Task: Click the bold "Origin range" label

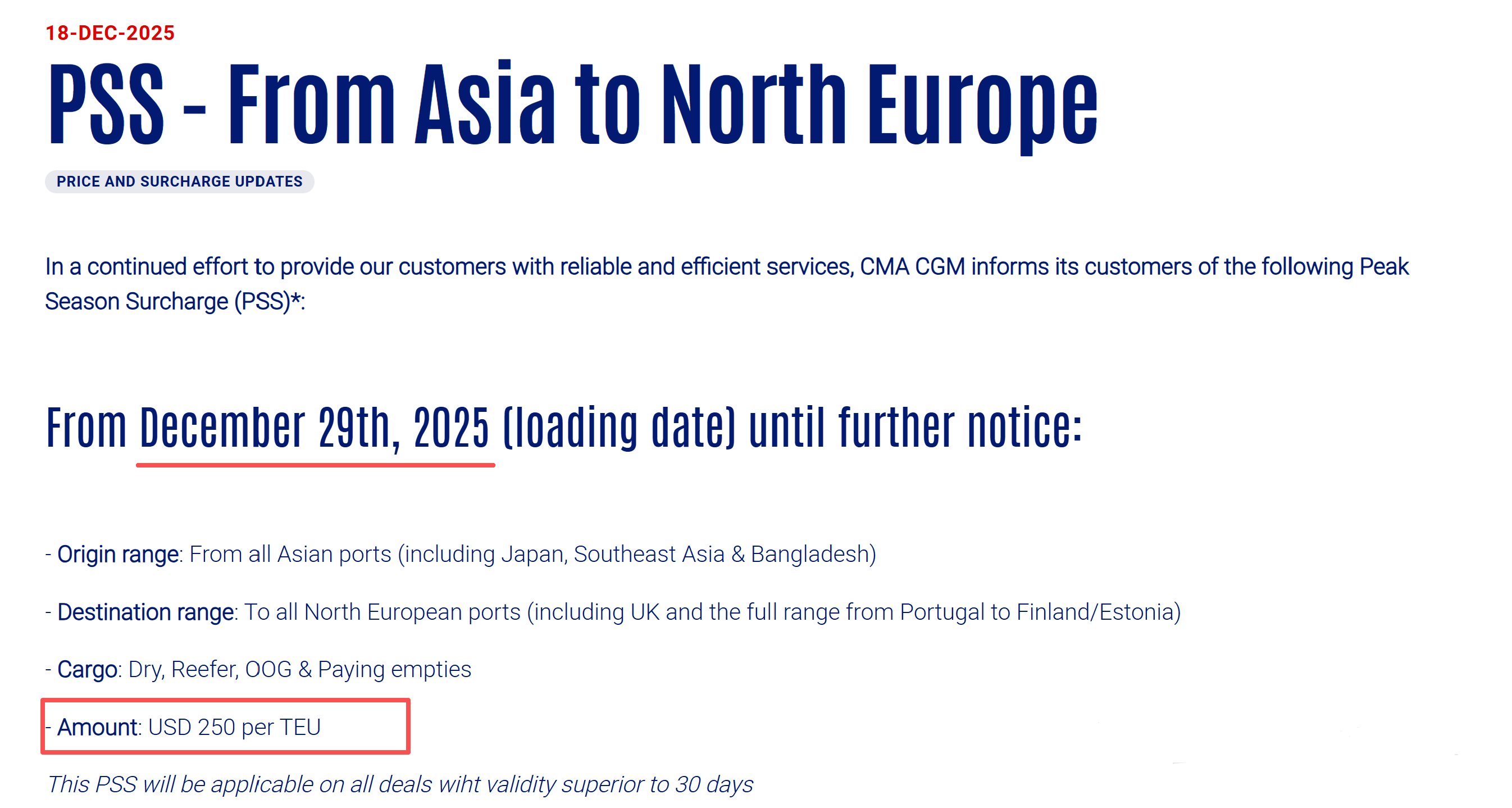Action: pos(118,555)
